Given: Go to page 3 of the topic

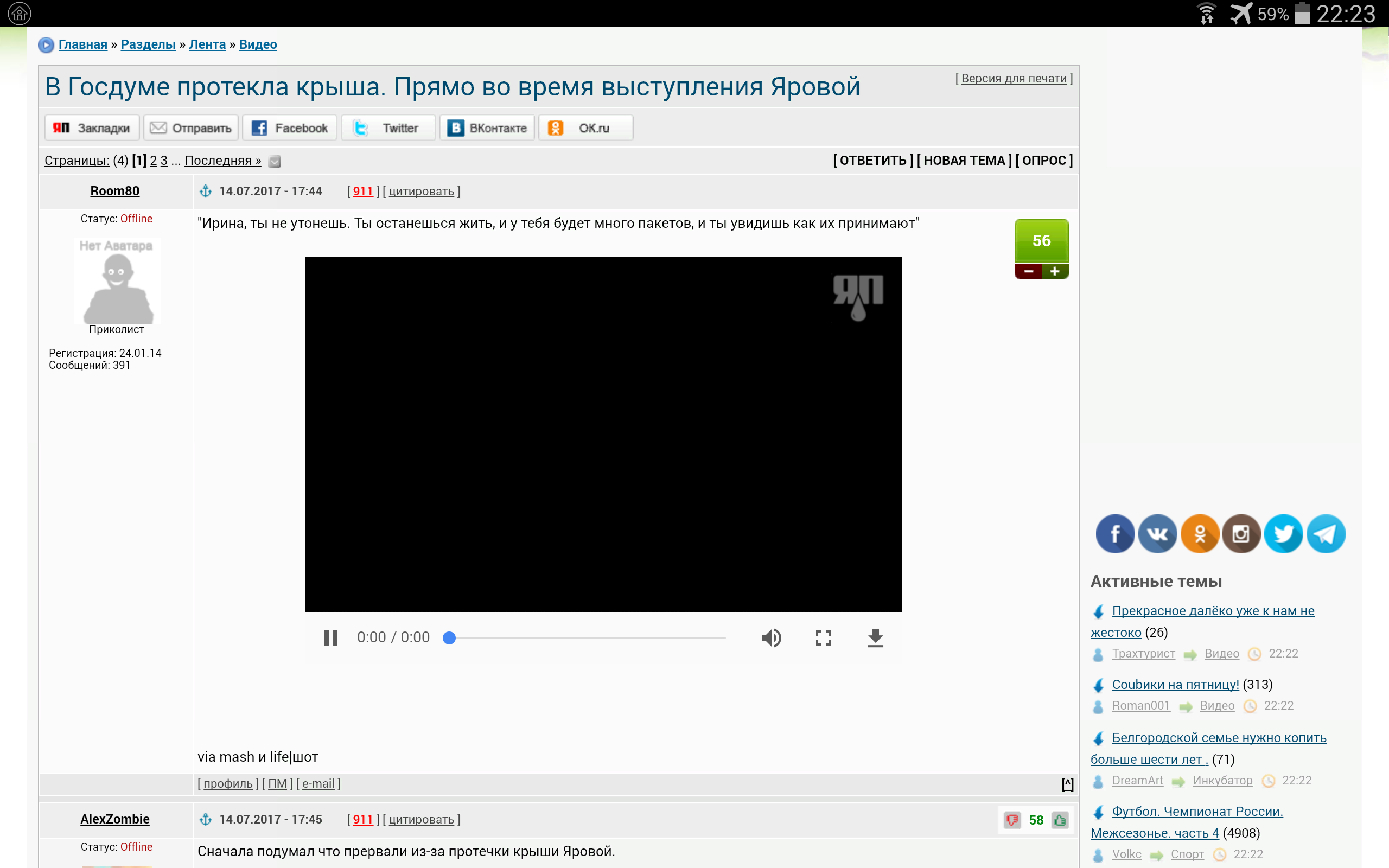Looking at the screenshot, I should pyautogui.click(x=163, y=161).
